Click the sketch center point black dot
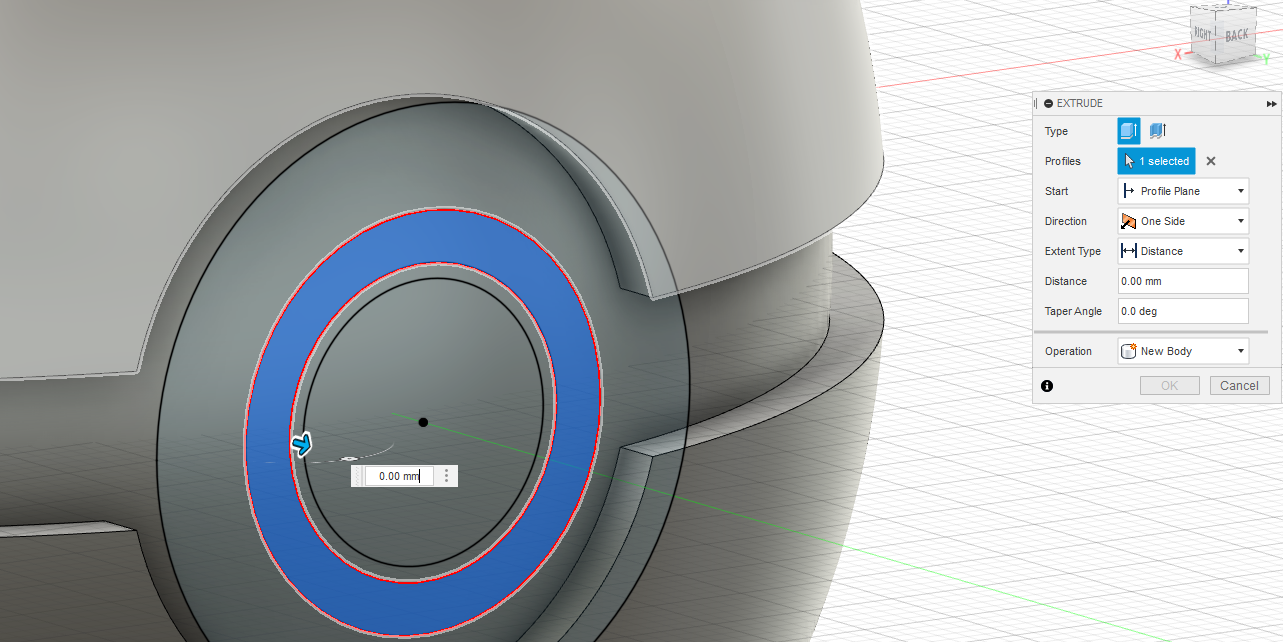Screen dimensions: 1283x642 click(x=423, y=422)
